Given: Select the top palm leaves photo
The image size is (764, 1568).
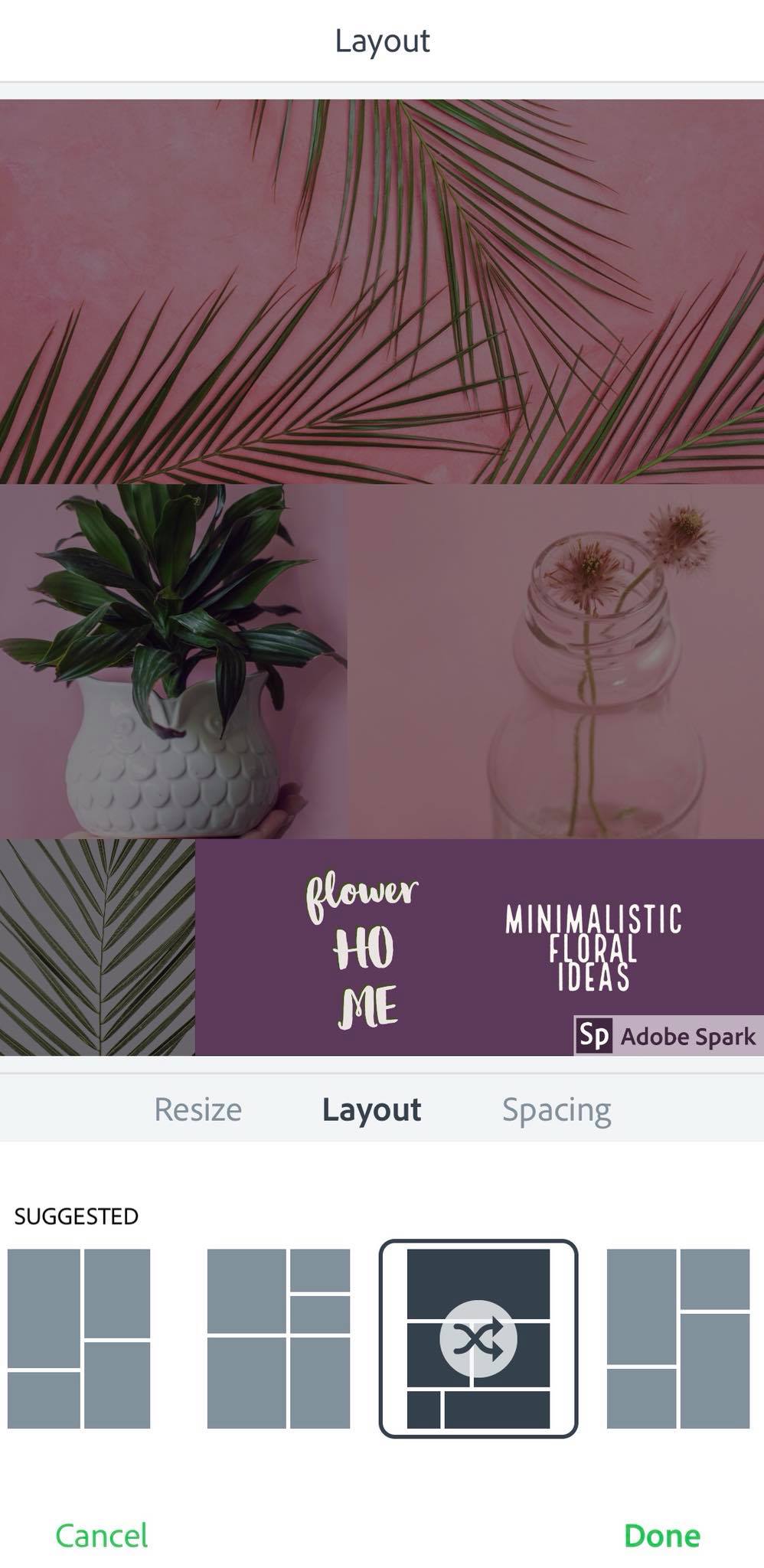Looking at the screenshot, I should (382, 291).
